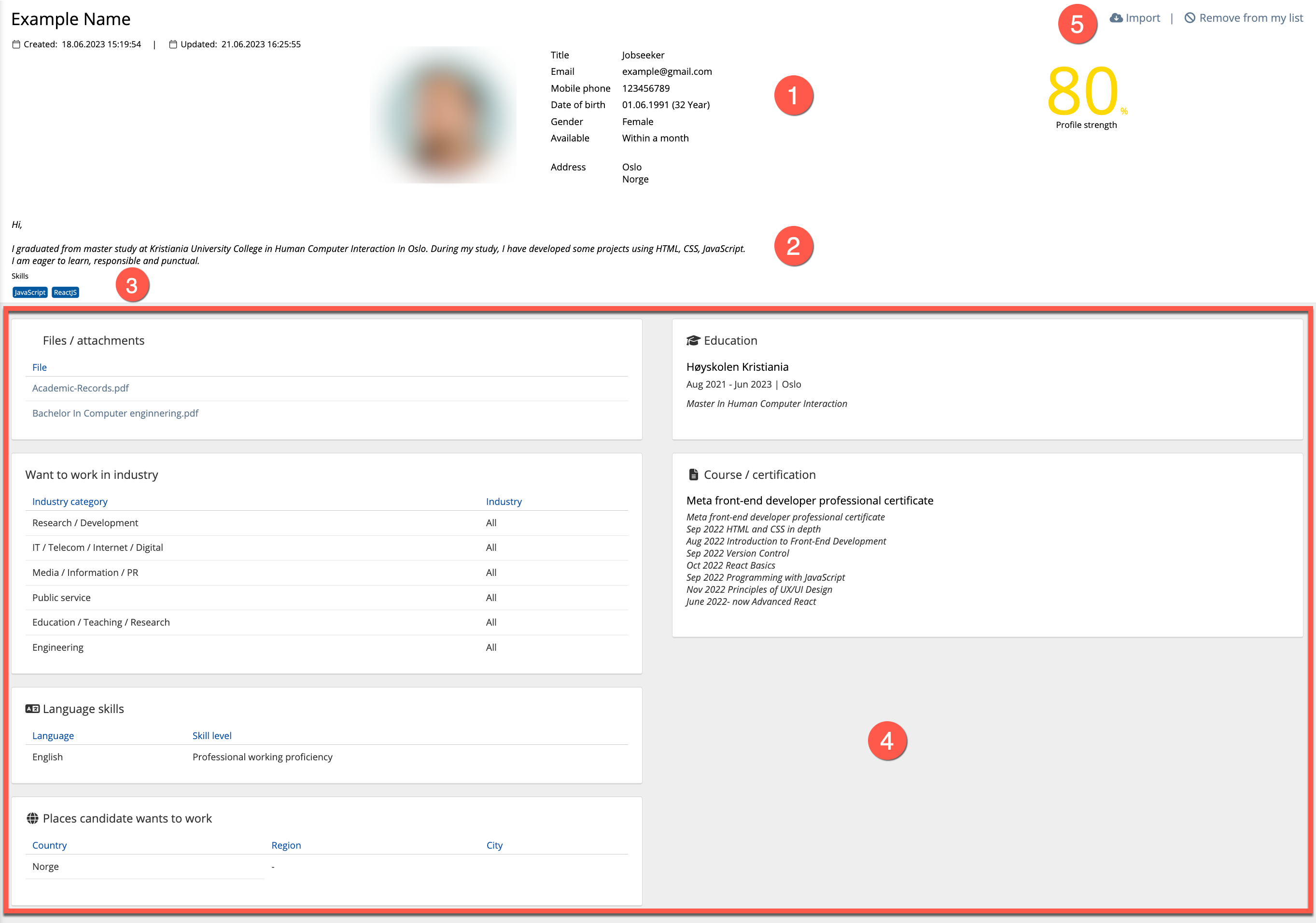Click the JavaScript skill tag

(30, 293)
